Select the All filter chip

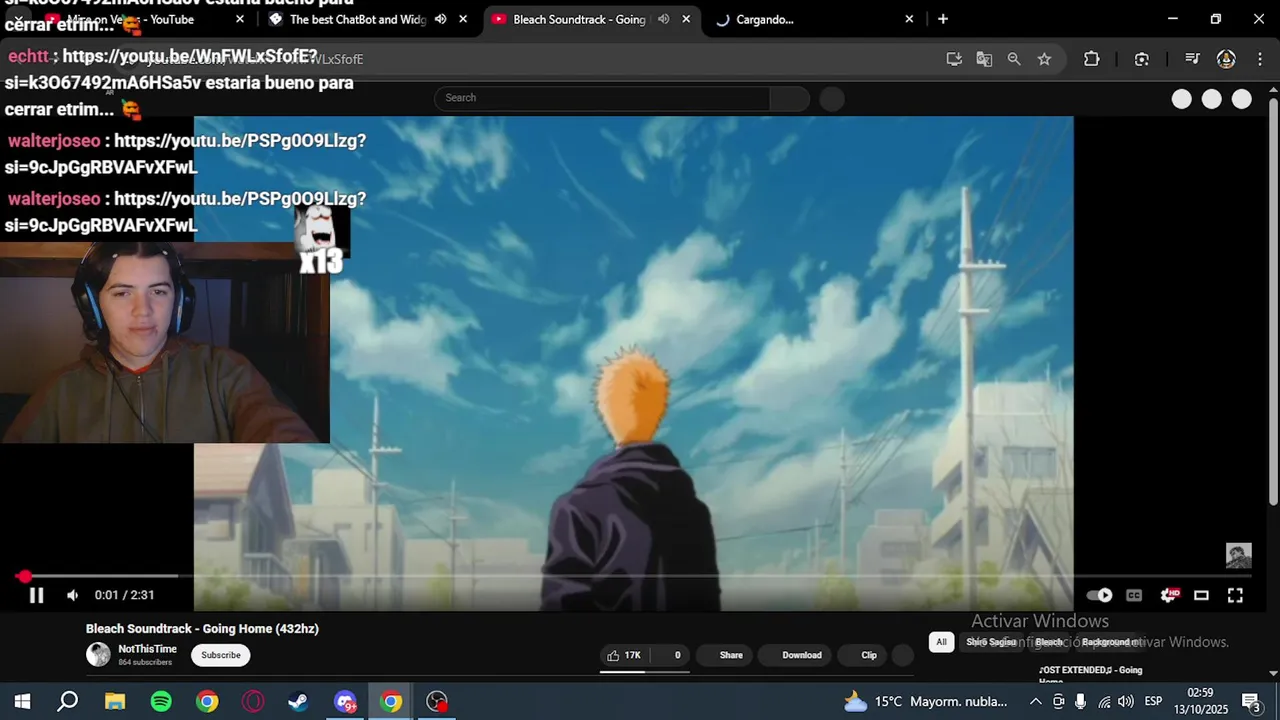[941, 642]
